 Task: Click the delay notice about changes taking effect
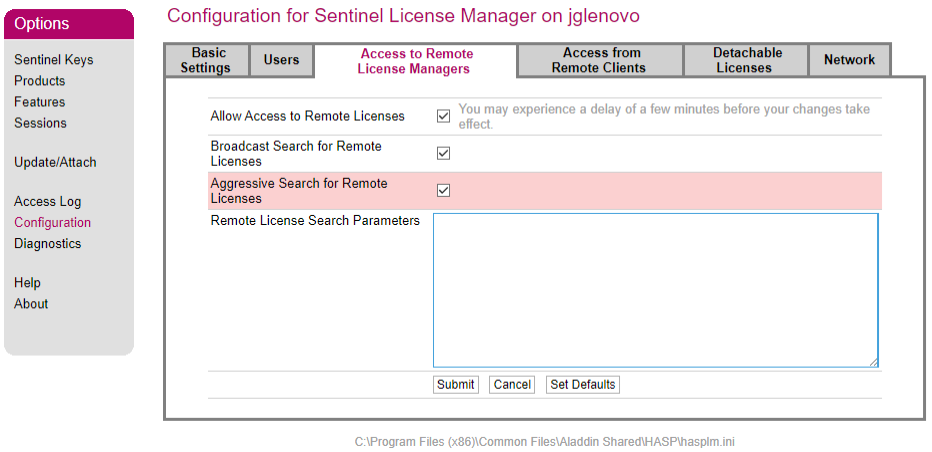(664, 117)
